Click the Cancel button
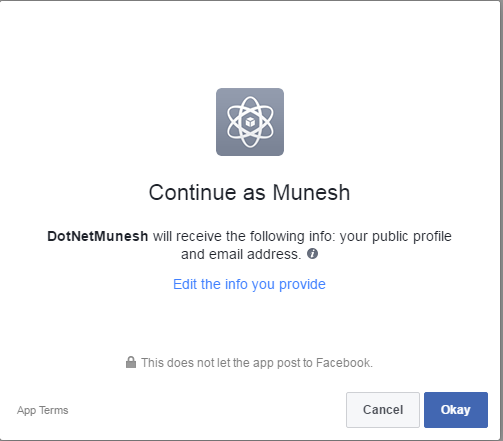This screenshot has width=503, height=441. (383, 410)
